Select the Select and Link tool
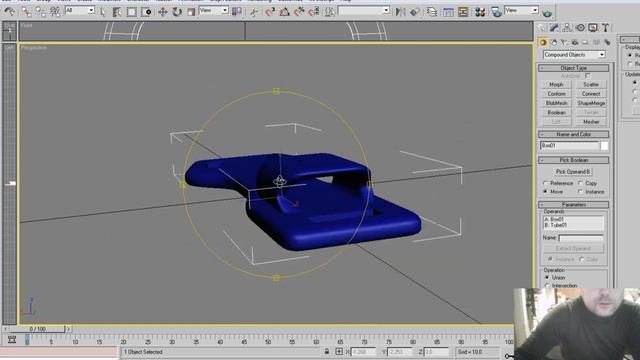Image resolution: width=640 pixels, height=360 pixels. click(x=27, y=12)
